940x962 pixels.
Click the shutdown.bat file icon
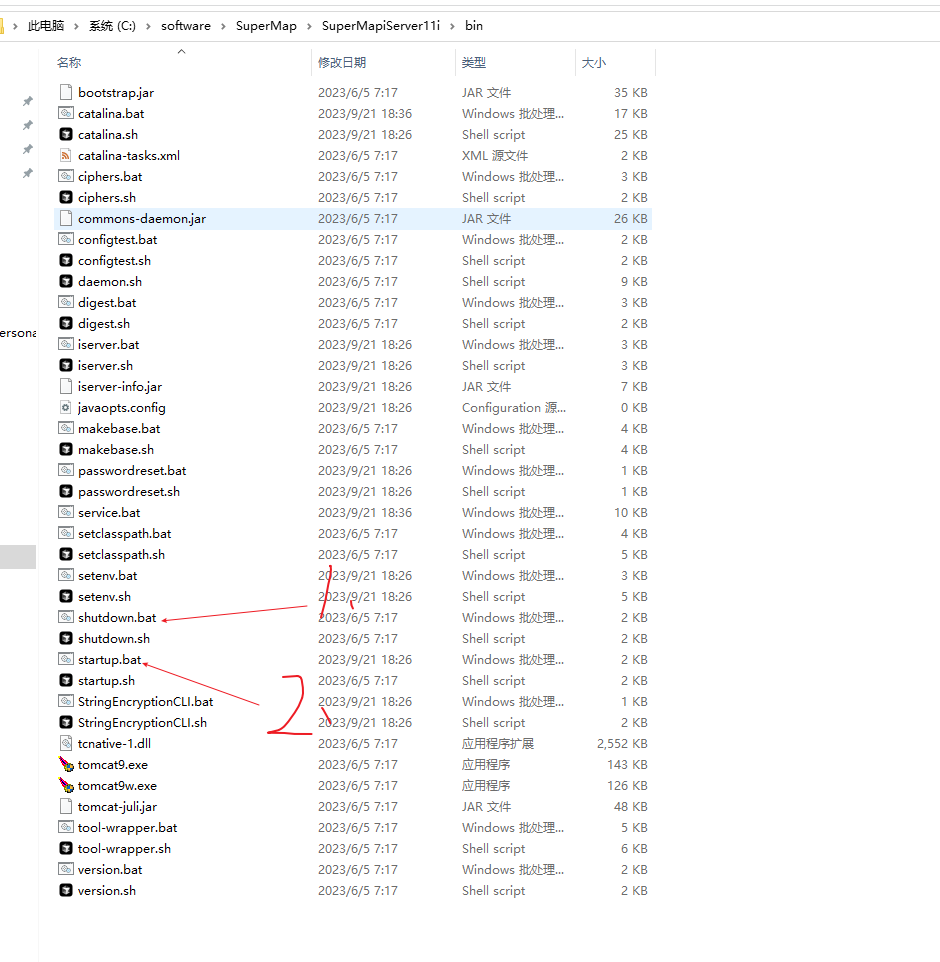(66, 617)
